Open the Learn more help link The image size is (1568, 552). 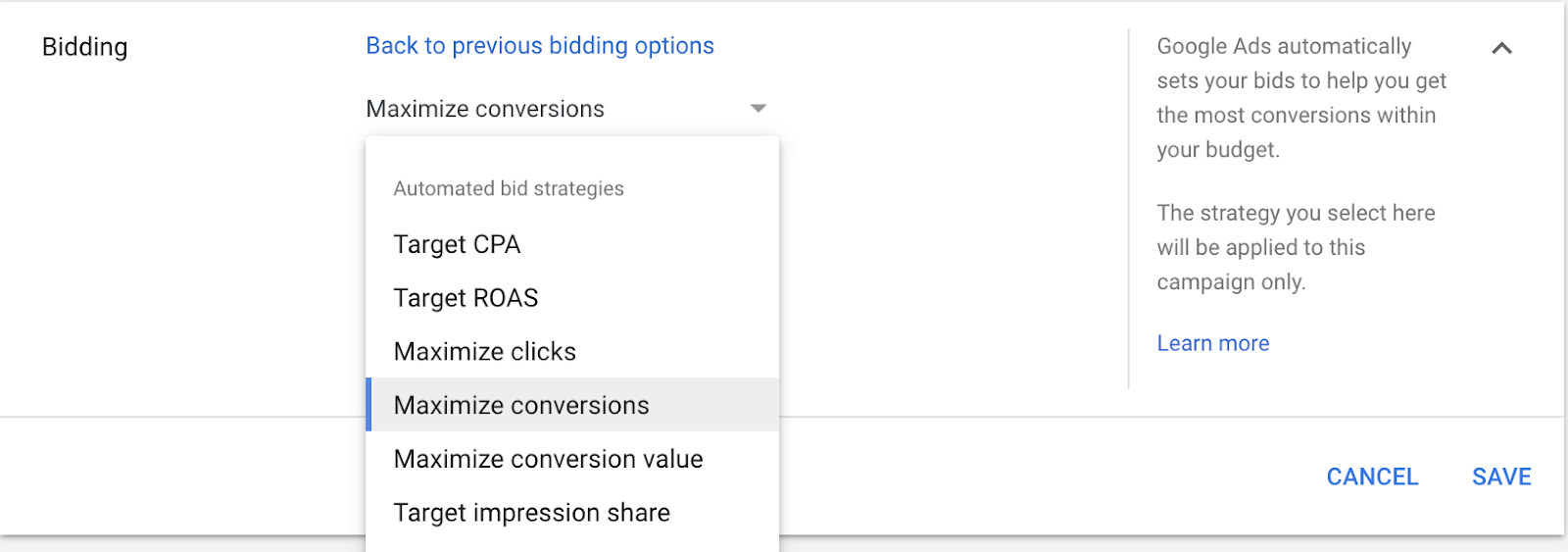1212,343
